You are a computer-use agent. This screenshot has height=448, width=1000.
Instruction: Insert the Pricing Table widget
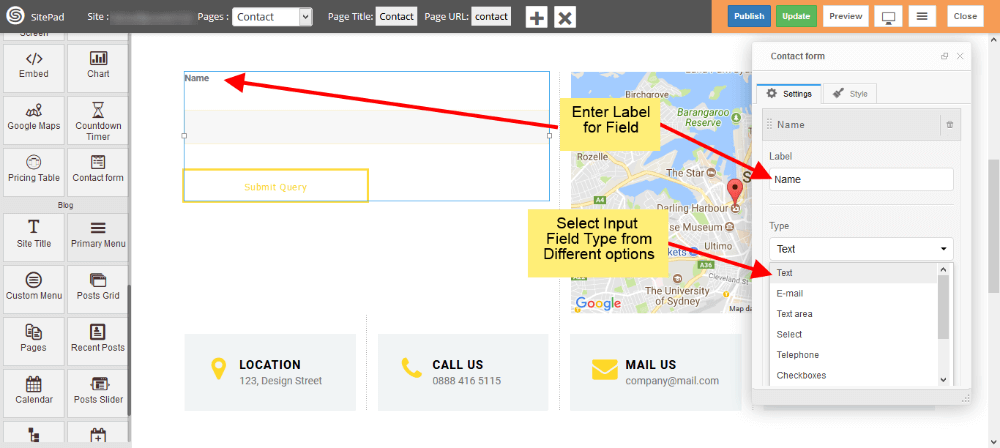[x=33, y=172]
